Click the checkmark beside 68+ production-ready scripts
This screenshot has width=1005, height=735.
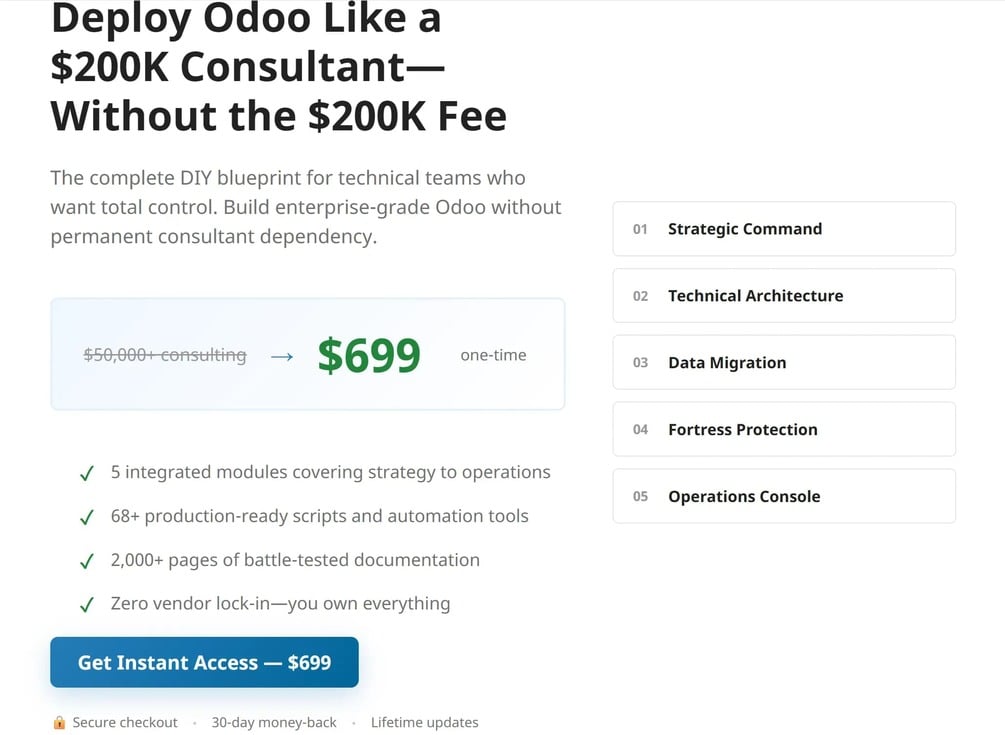tap(87, 517)
